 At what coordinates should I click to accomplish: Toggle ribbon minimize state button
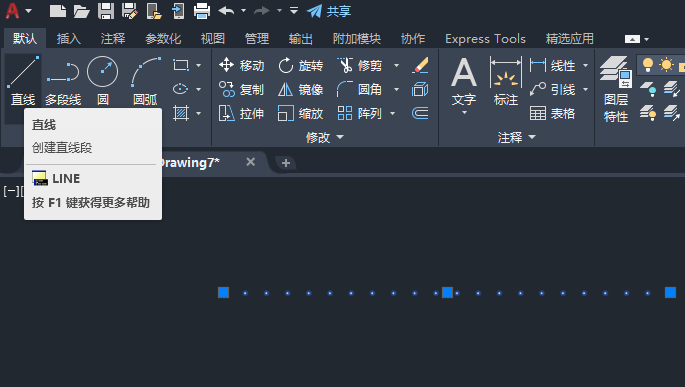(632, 39)
